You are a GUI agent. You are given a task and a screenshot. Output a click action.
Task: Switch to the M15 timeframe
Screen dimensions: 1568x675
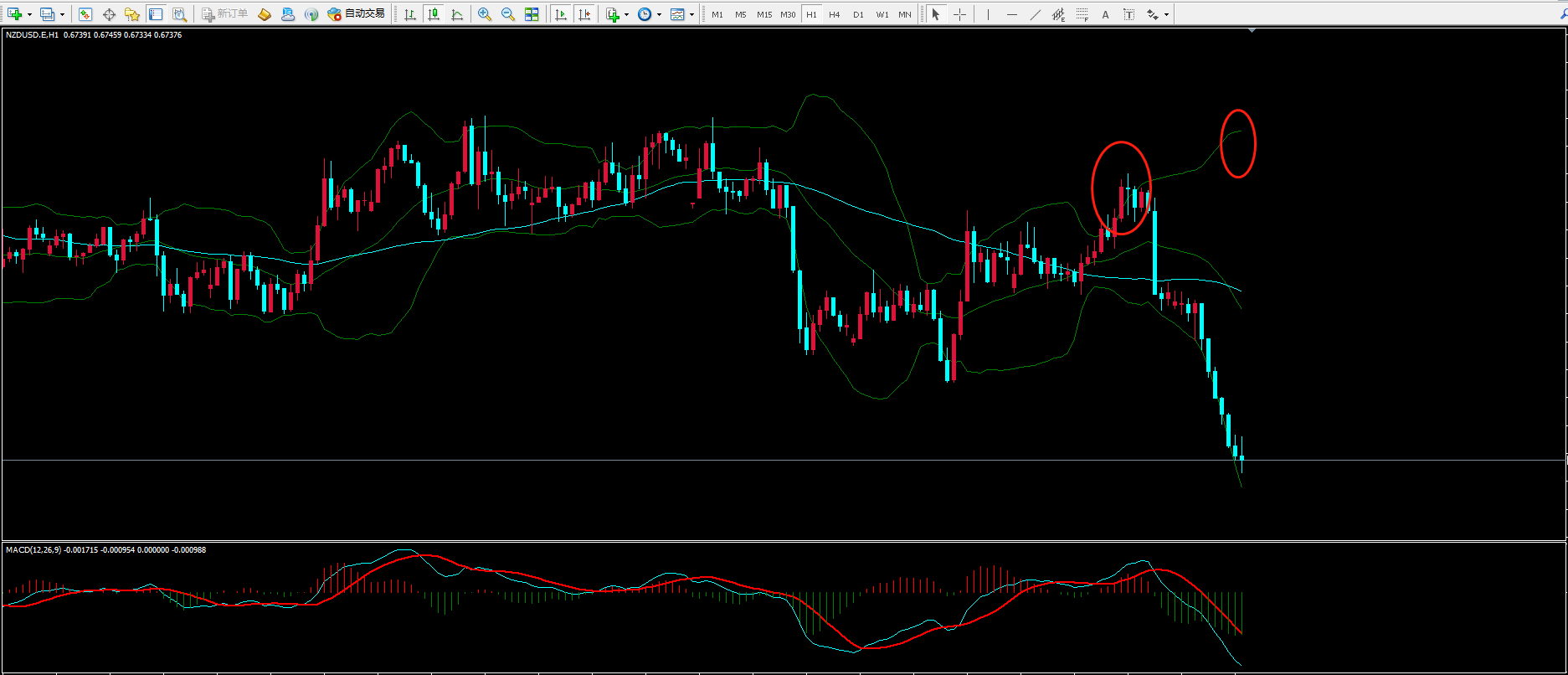(x=763, y=14)
